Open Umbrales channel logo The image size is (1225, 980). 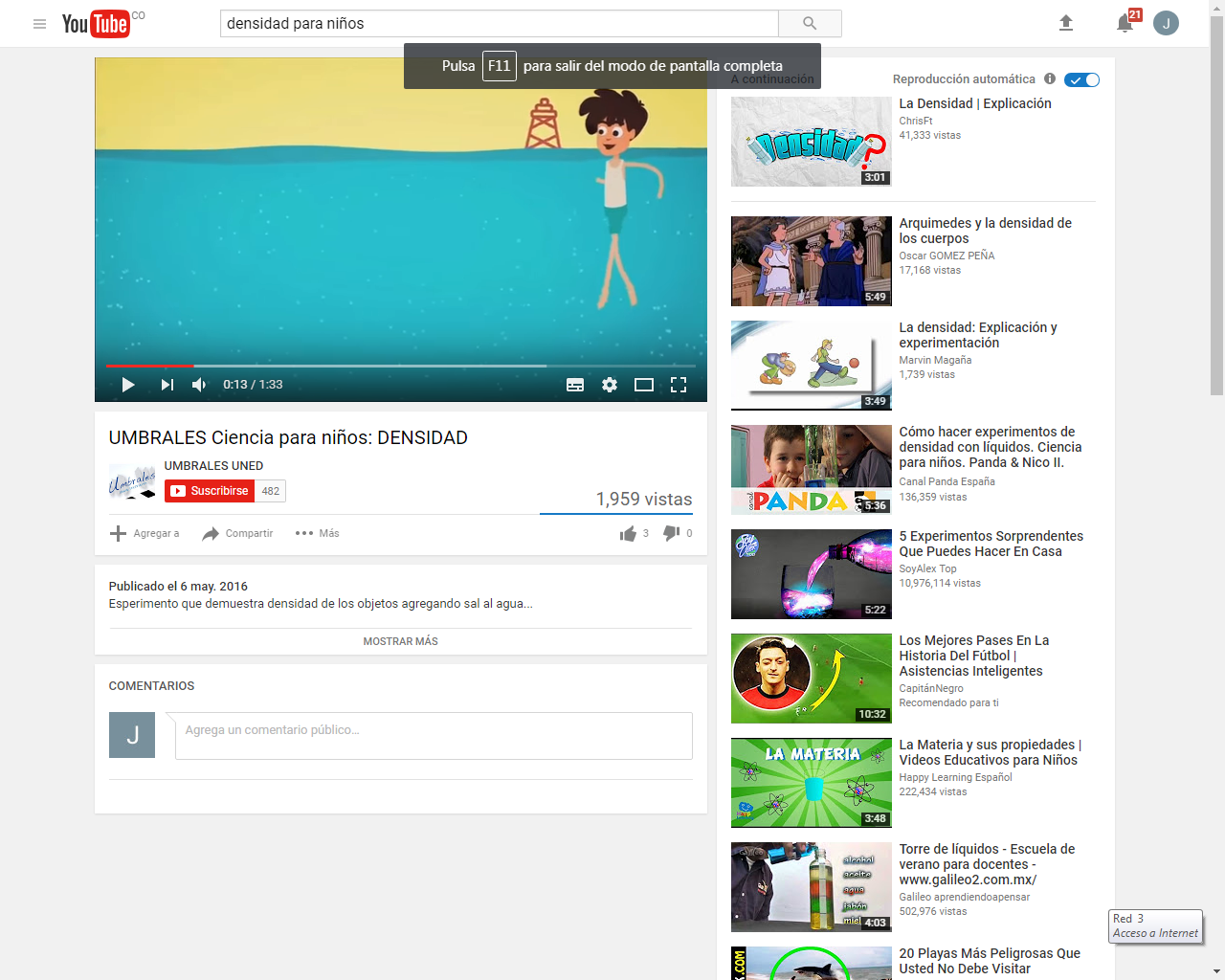tap(132, 481)
